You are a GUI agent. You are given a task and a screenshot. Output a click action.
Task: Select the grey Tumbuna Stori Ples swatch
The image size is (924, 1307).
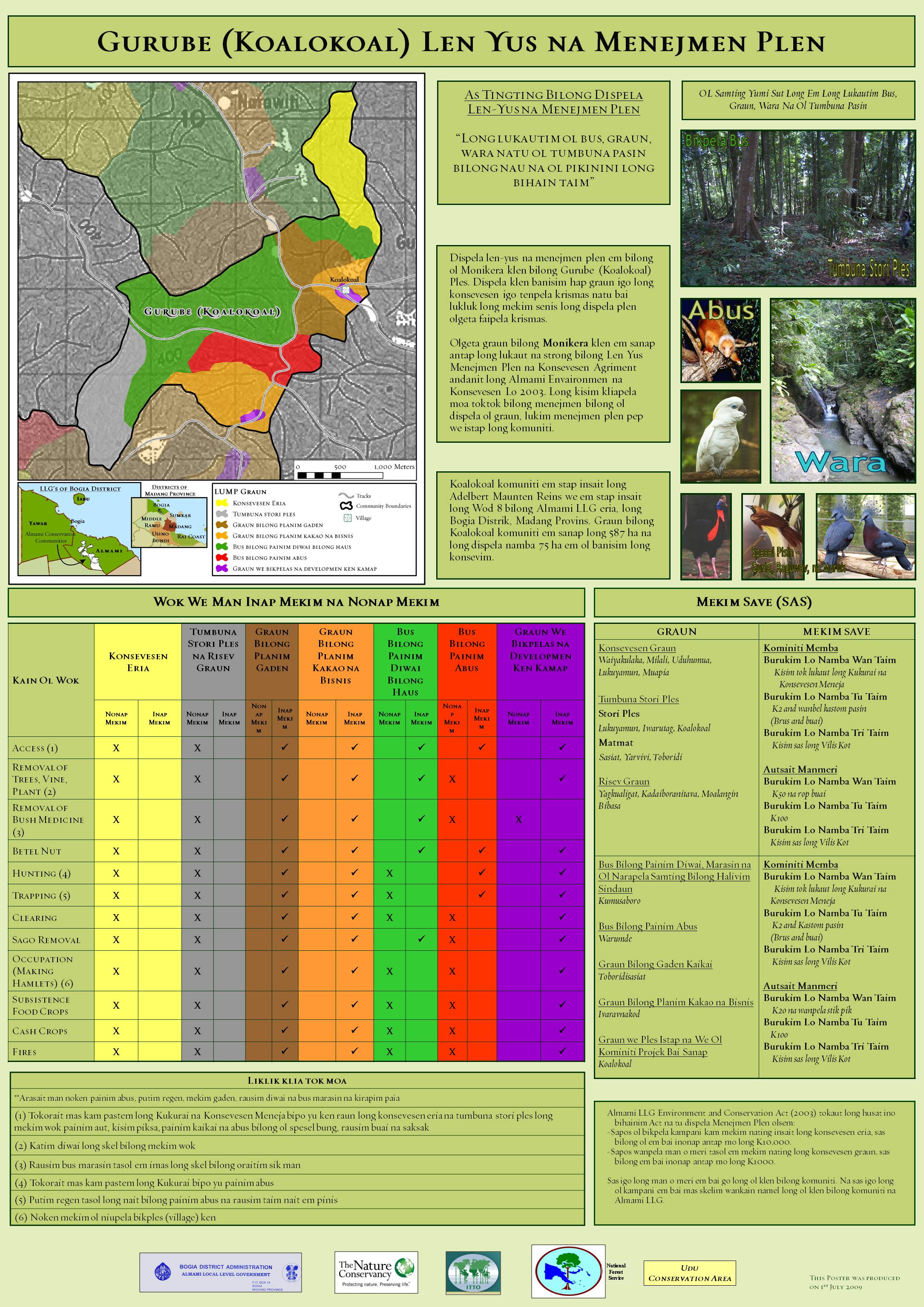[222, 514]
